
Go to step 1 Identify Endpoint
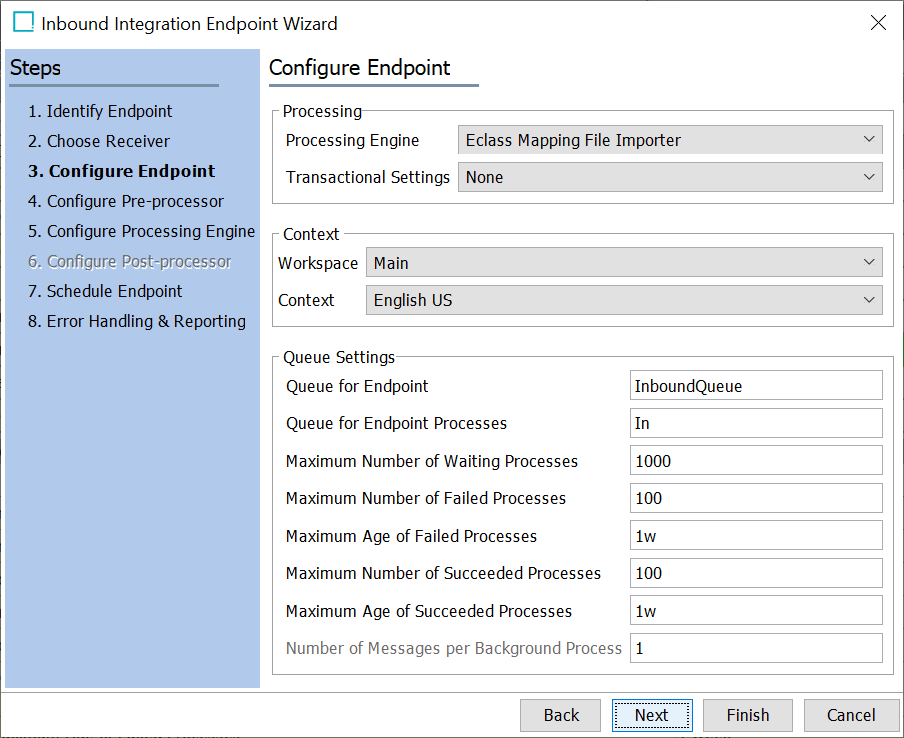coord(100,111)
